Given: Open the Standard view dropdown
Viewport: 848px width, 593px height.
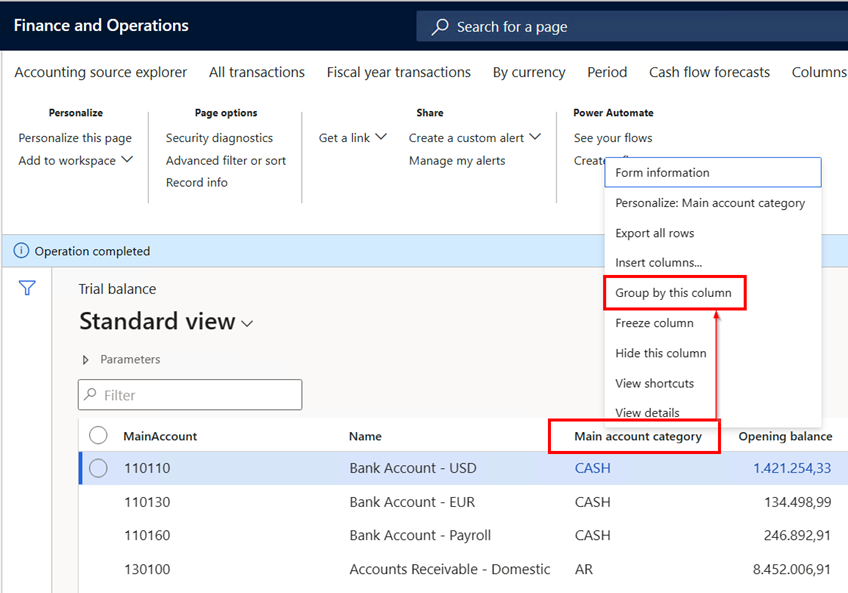Looking at the screenshot, I should point(247,324).
